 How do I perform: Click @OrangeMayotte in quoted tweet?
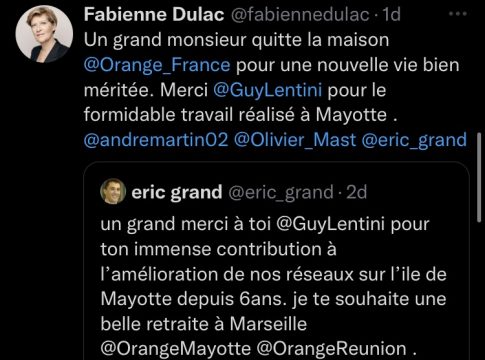tap(176, 349)
